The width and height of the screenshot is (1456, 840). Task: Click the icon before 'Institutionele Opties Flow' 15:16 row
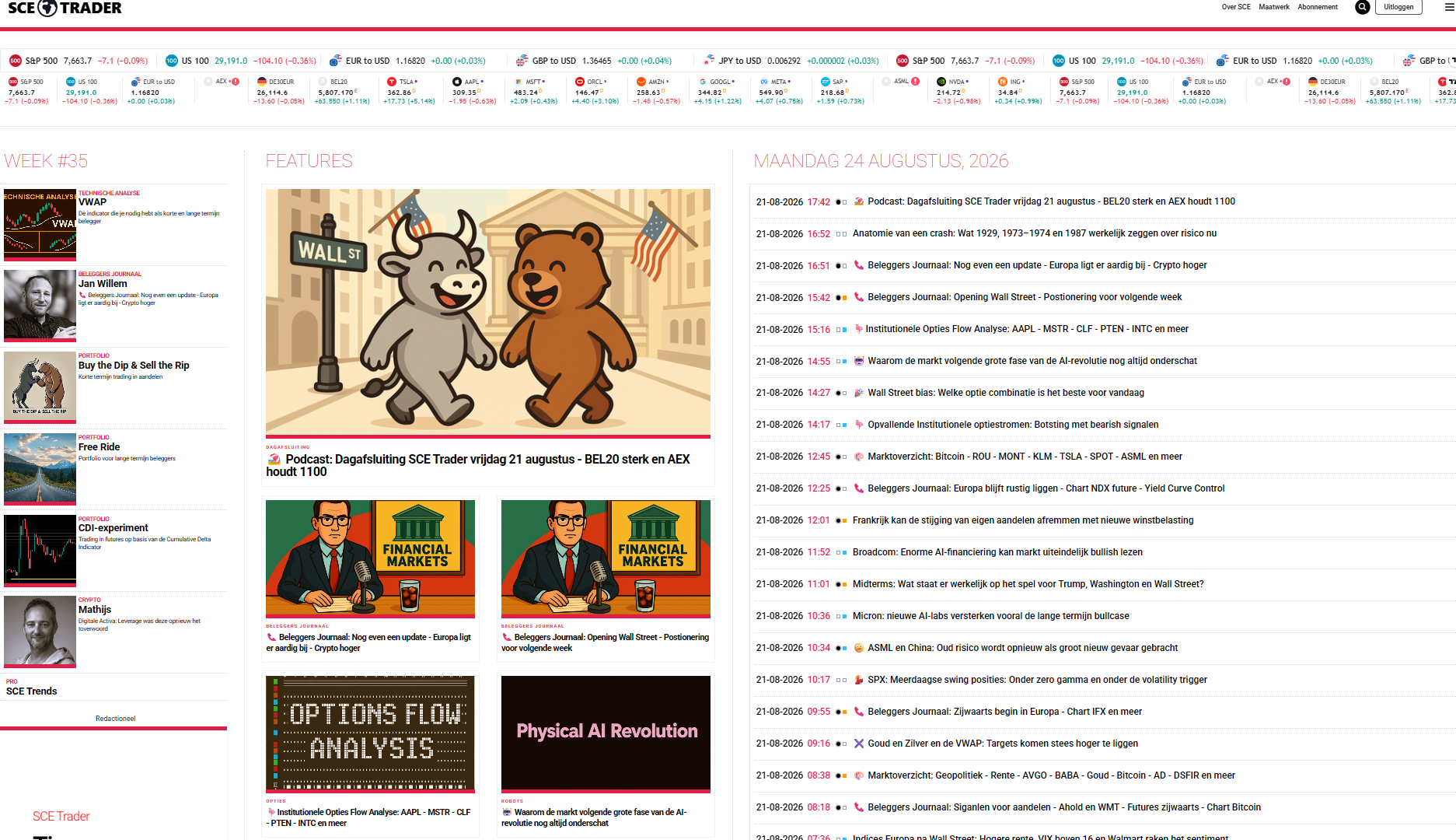click(x=858, y=329)
